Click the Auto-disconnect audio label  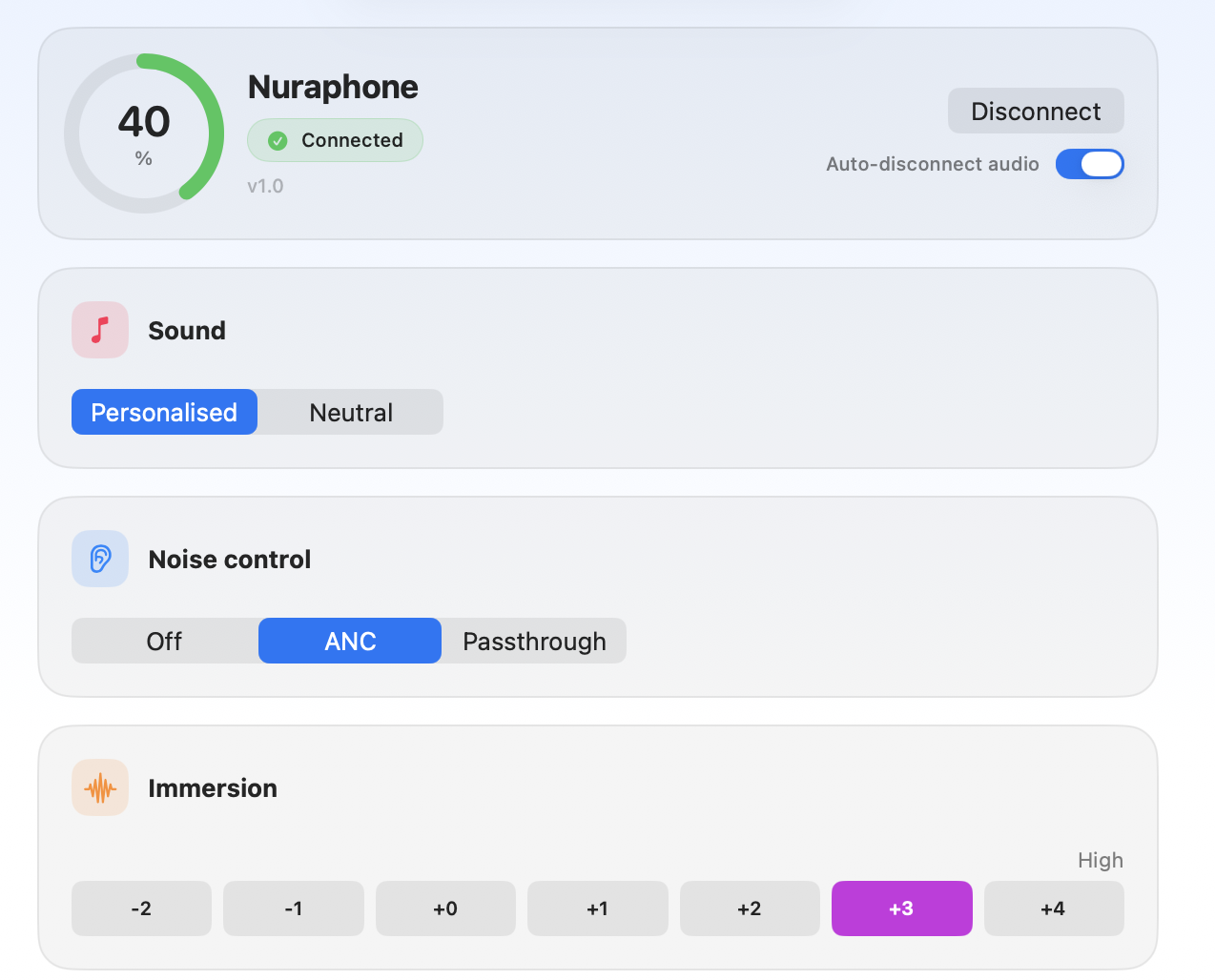point(933,164)
